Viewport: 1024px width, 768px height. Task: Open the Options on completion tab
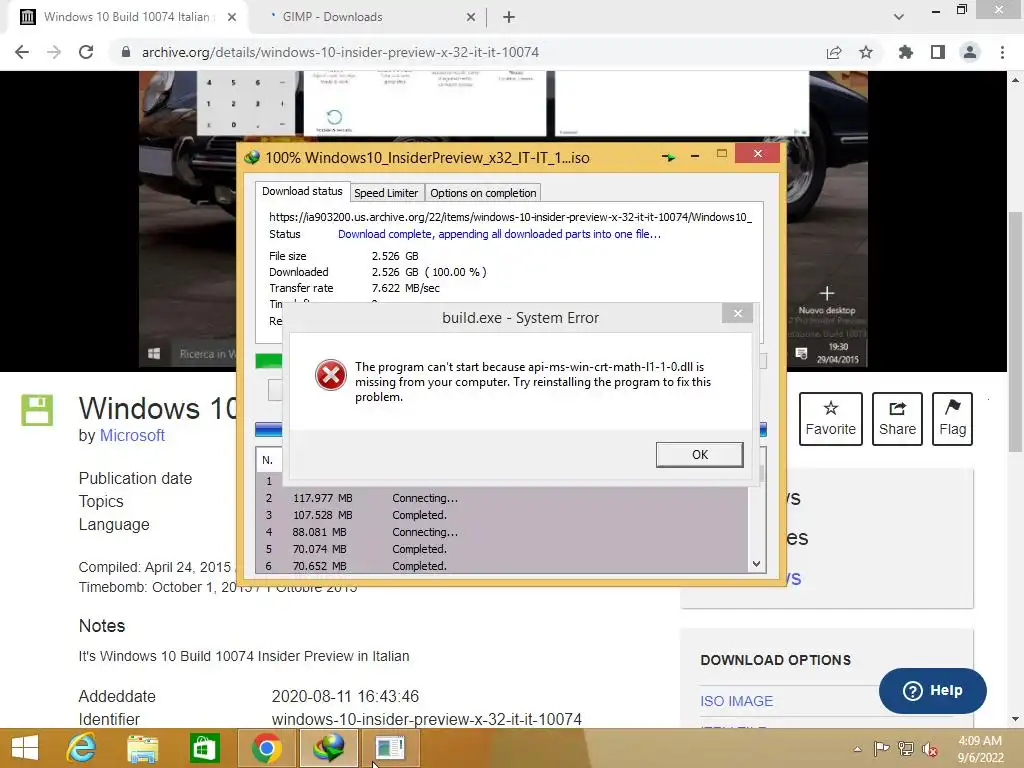[483, 193]
